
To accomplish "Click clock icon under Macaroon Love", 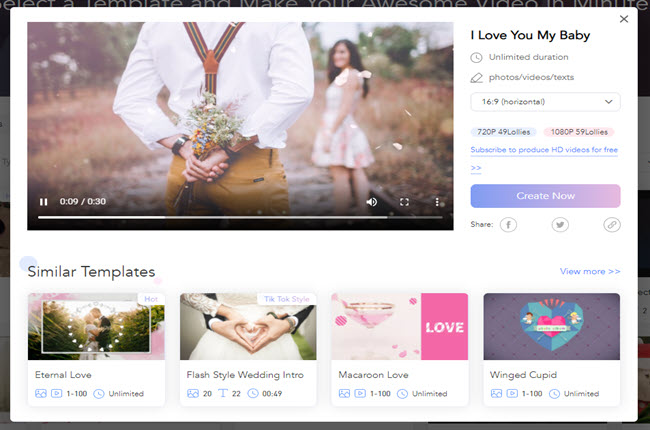I will pos(403,394).
